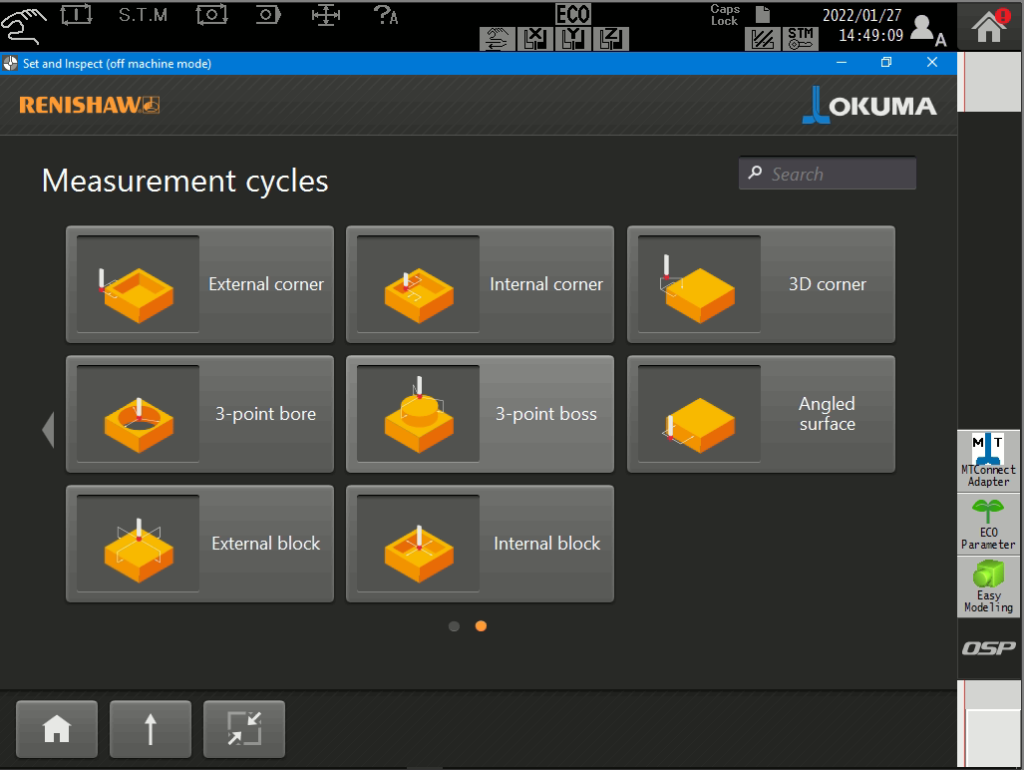Open Easy Modeling from the sidebar
This screenshot has height=770, width=1024.
point(988,587)
